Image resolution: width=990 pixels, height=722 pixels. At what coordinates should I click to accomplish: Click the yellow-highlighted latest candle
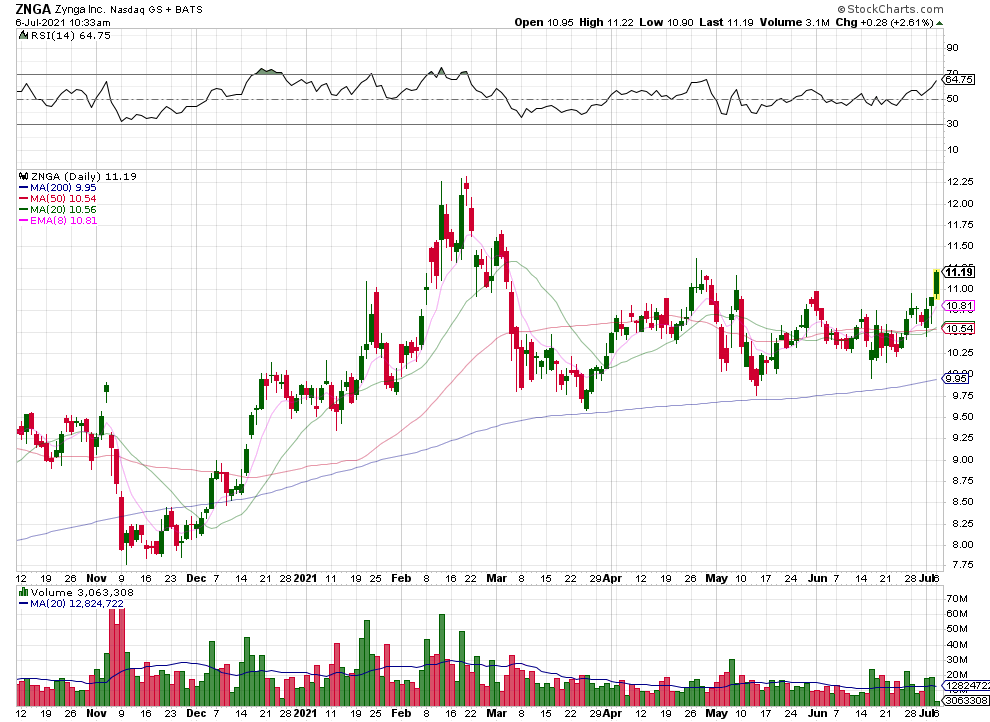[936, 283]
